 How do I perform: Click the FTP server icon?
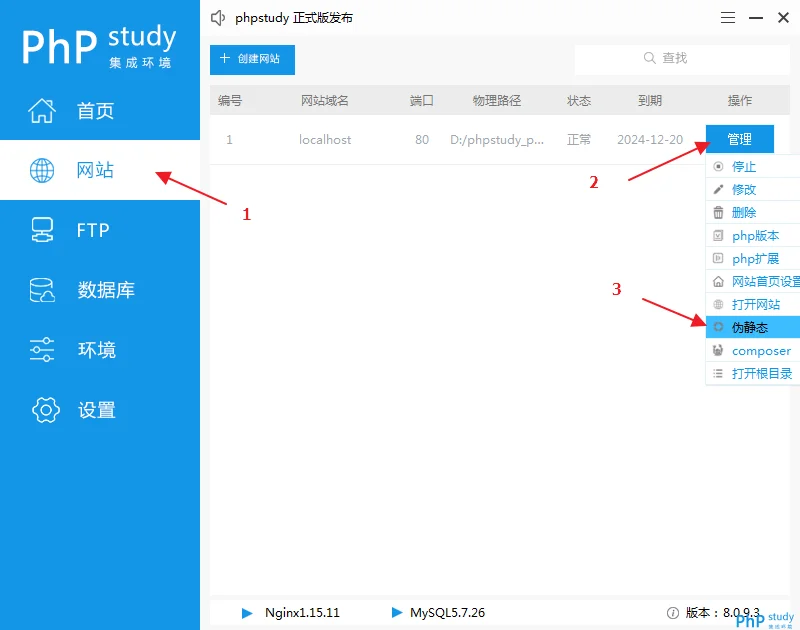point(42,230)
